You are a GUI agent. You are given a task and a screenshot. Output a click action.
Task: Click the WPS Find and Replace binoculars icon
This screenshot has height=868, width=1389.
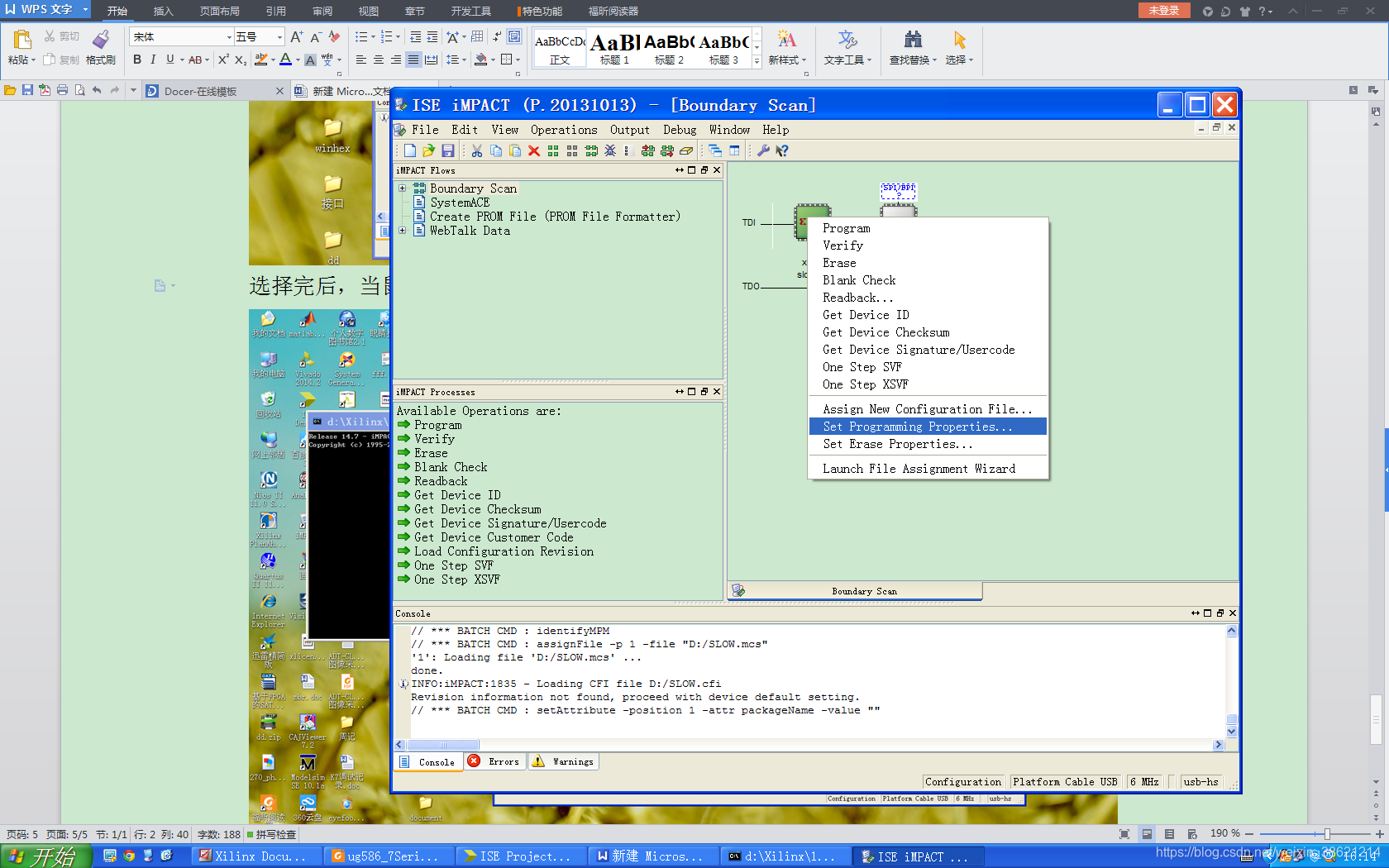913,40
